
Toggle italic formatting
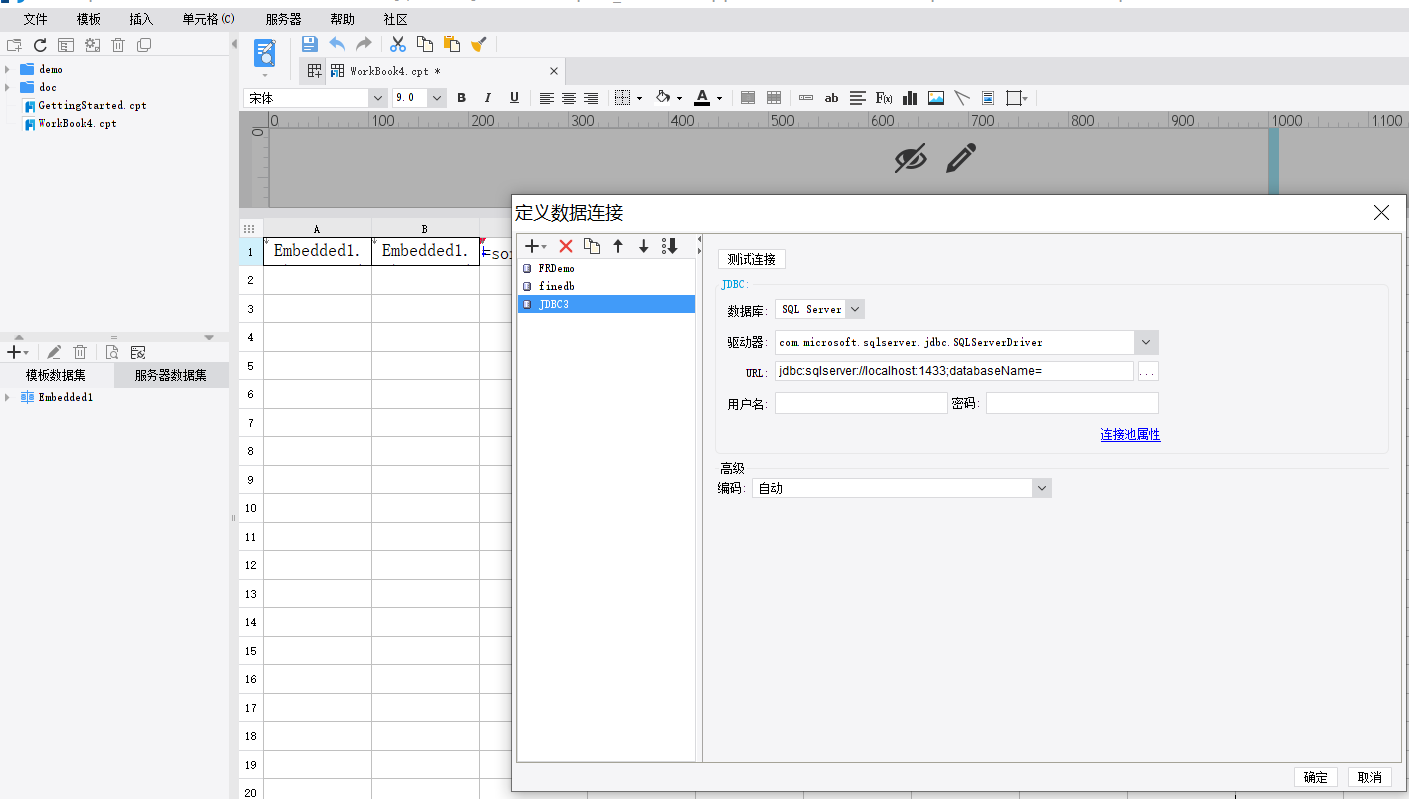click(x=488, y=98)
